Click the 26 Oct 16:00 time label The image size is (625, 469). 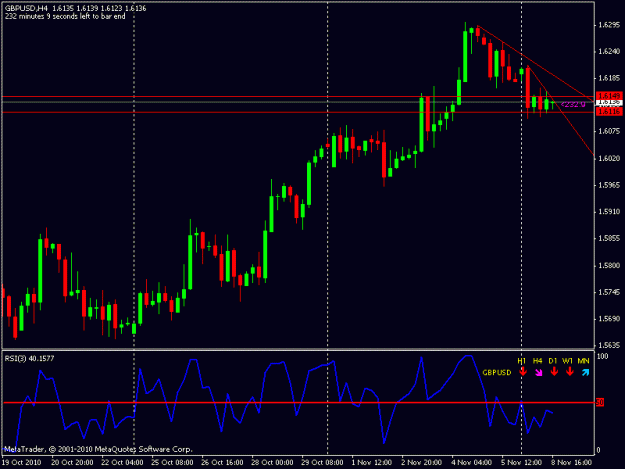(222, 462)
